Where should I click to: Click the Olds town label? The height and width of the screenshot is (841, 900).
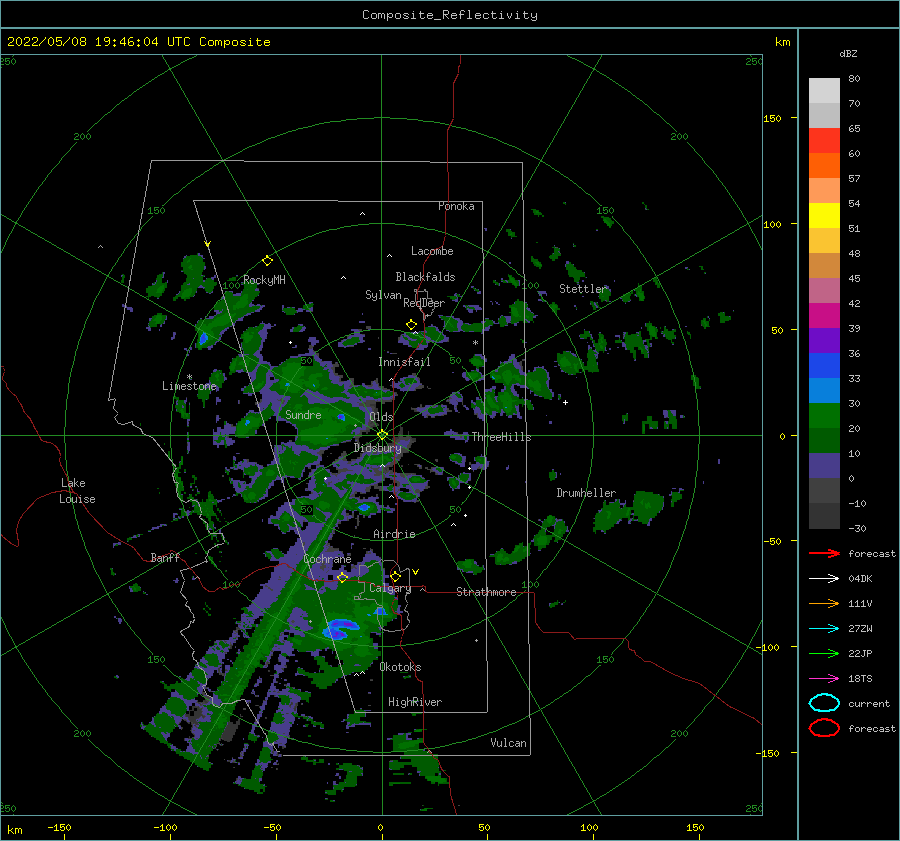tap(381, 417)
